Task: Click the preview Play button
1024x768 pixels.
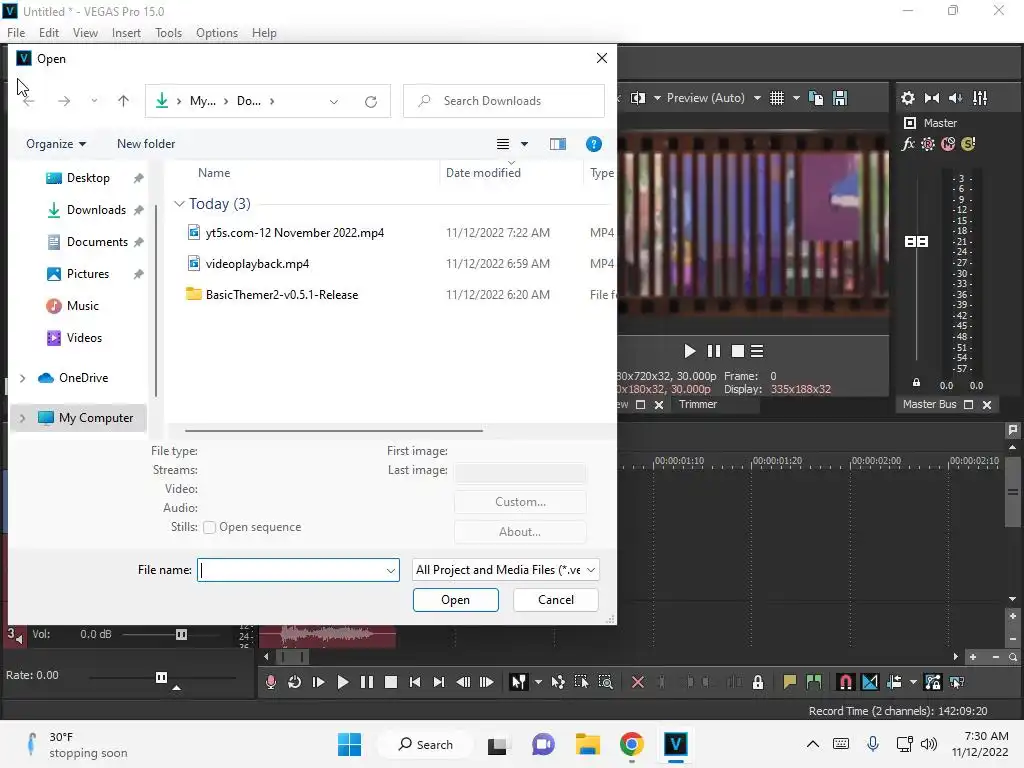Action: 690,351
